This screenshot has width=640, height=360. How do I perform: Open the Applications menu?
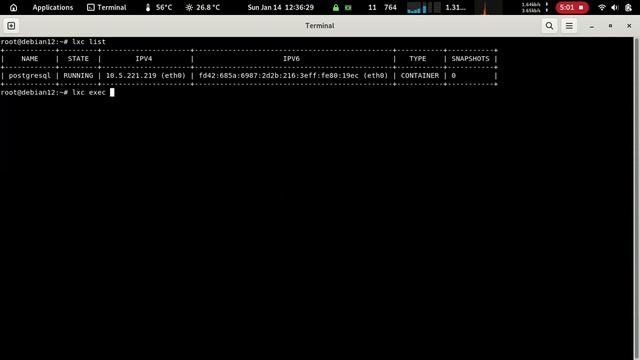(x=53, y=7)
